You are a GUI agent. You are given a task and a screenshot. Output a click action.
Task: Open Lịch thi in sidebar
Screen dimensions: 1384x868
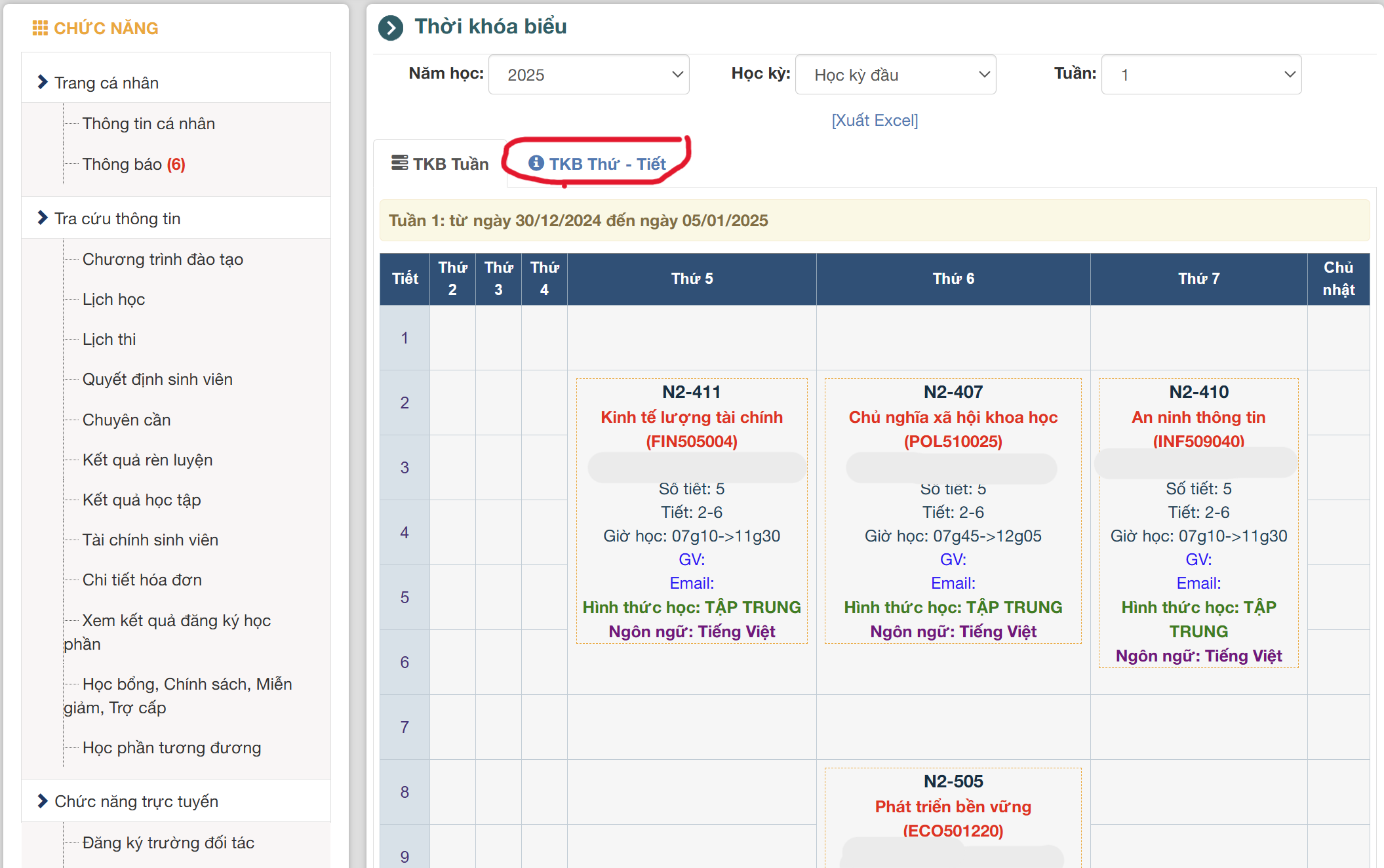point(109,339)
